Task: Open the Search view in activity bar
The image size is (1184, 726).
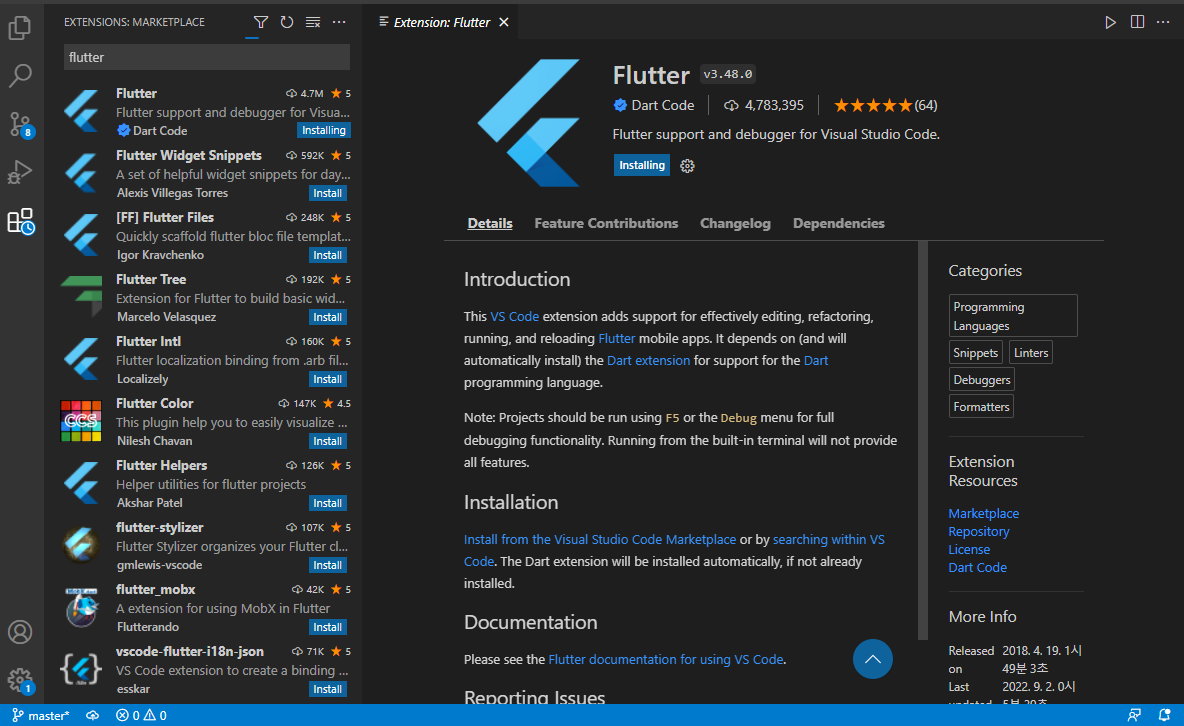Action: click(x=20, y=76)
